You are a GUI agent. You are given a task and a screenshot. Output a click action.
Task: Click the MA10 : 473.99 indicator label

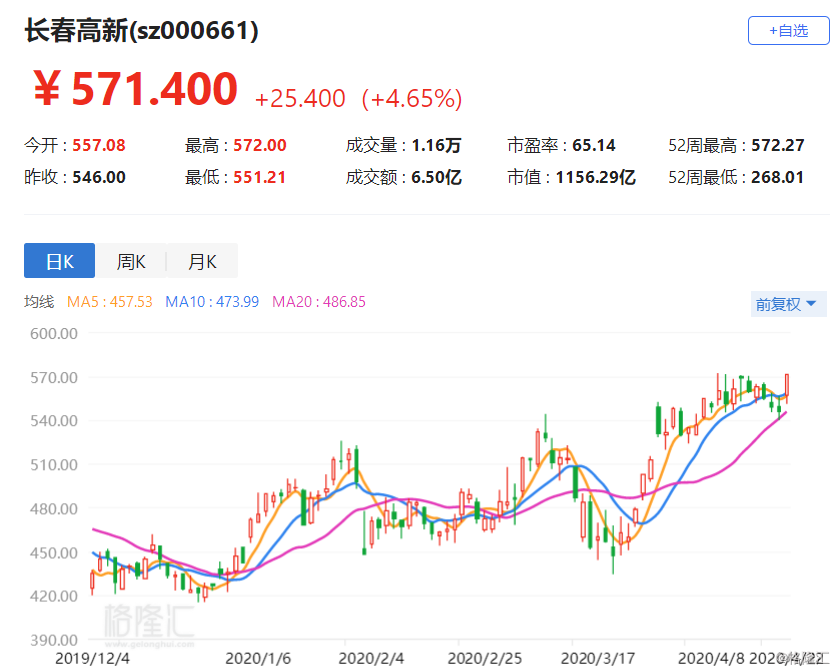(x=212, y=302)
